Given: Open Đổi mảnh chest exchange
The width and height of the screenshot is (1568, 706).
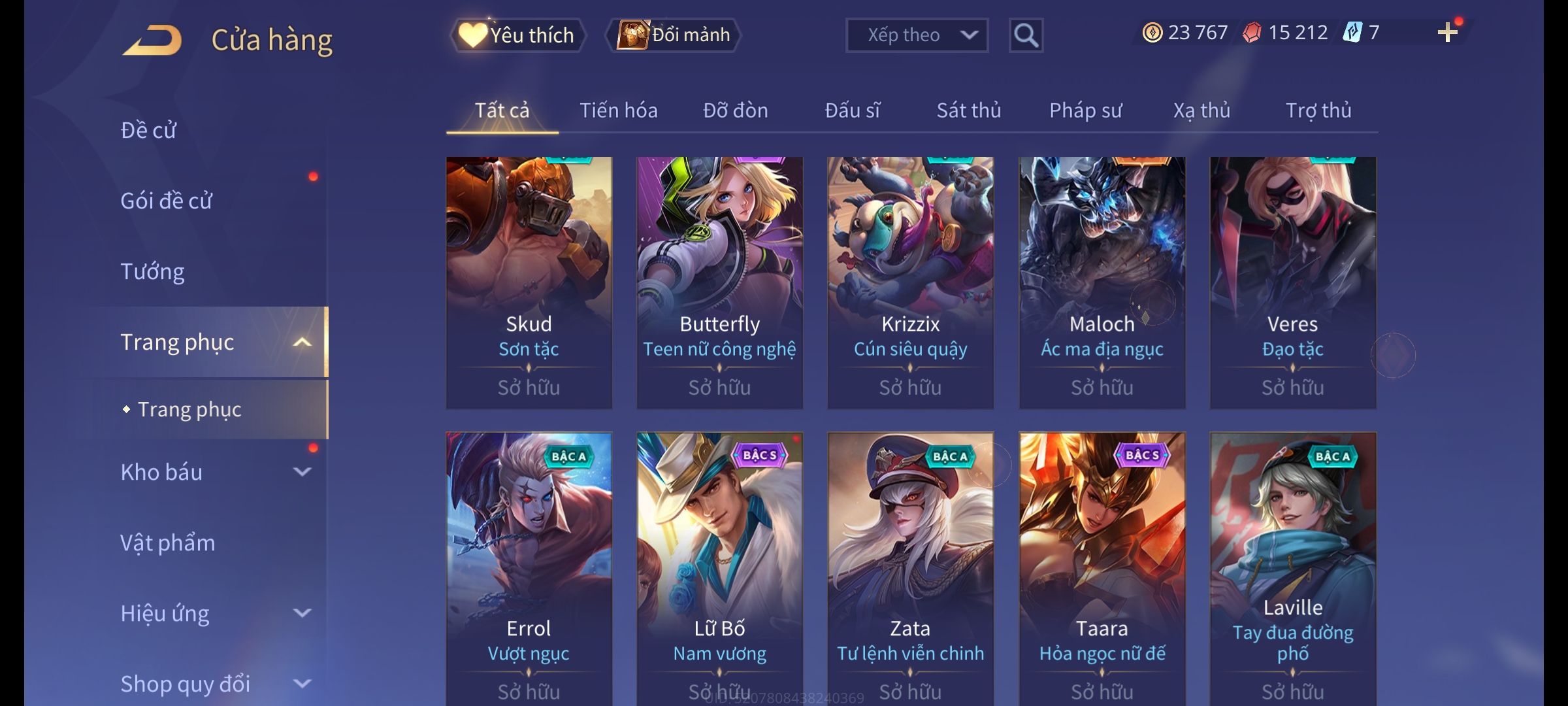Looking at the screenshot, I should pos(674,35).
